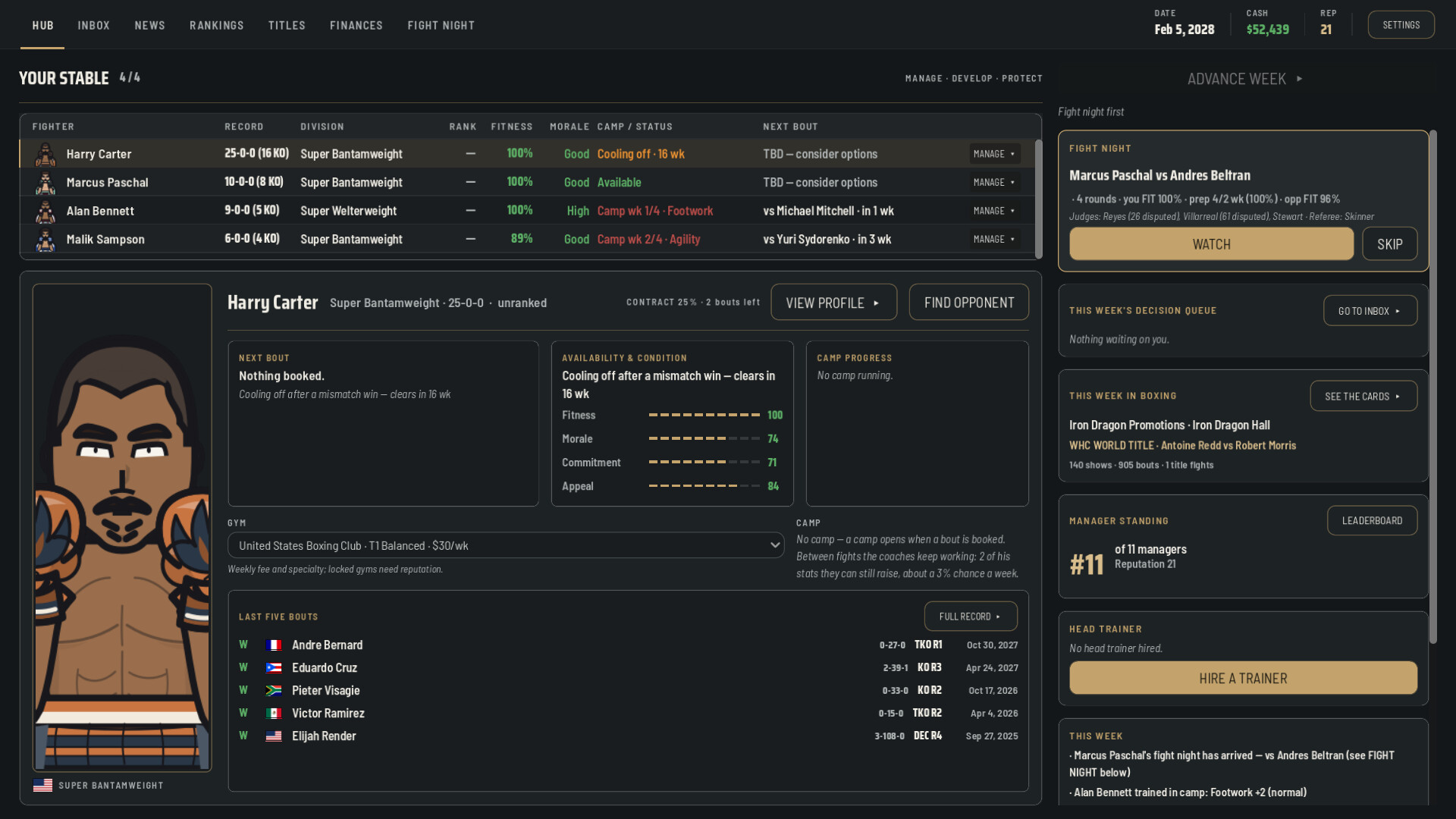
Task: Click the South Africa flag beside Pieter Visagie
Action: (x=274, y=691)
